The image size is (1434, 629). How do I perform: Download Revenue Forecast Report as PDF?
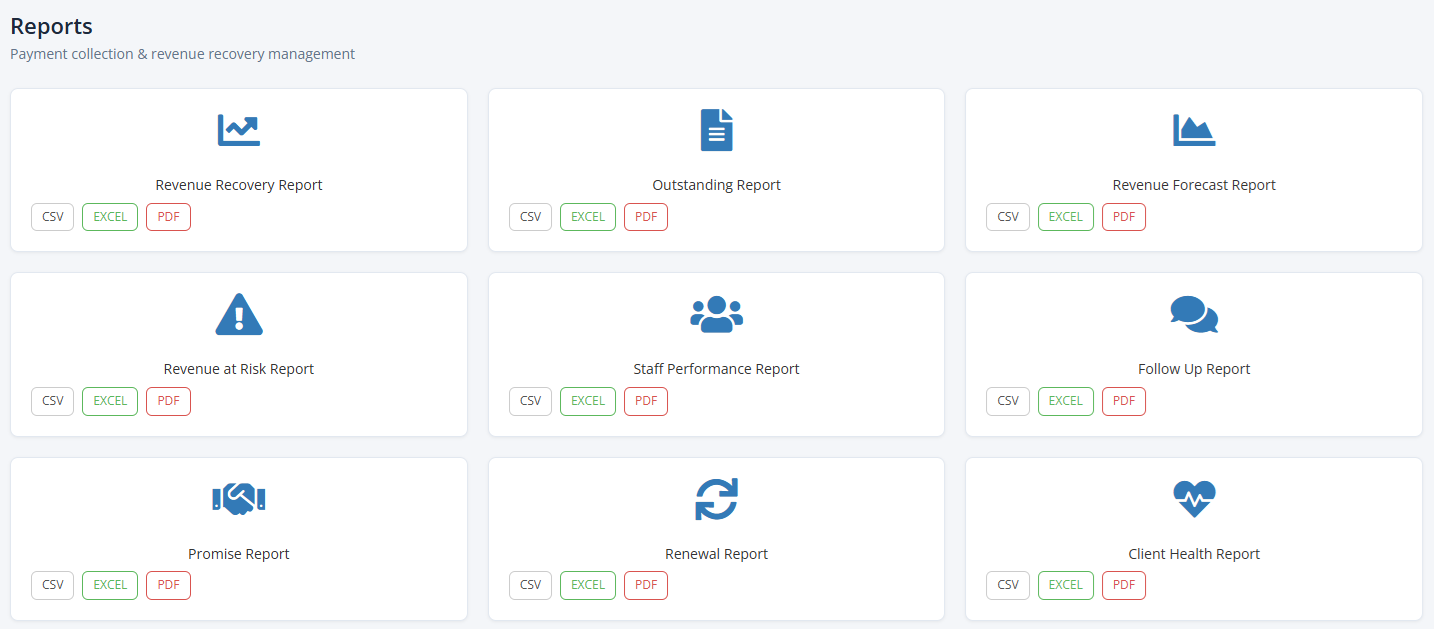(x=1124, y=217)
